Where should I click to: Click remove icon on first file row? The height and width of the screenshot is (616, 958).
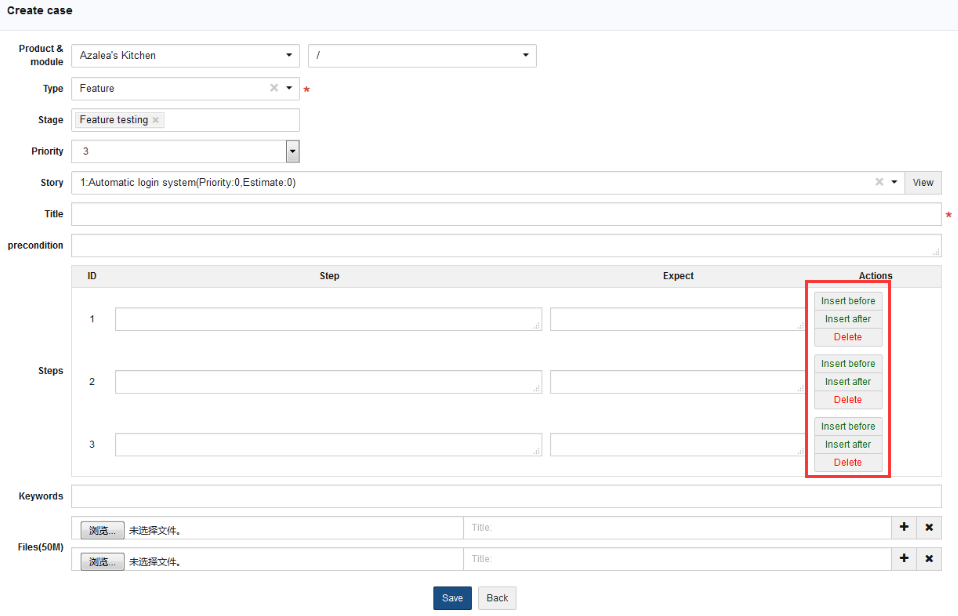[929, 528]
